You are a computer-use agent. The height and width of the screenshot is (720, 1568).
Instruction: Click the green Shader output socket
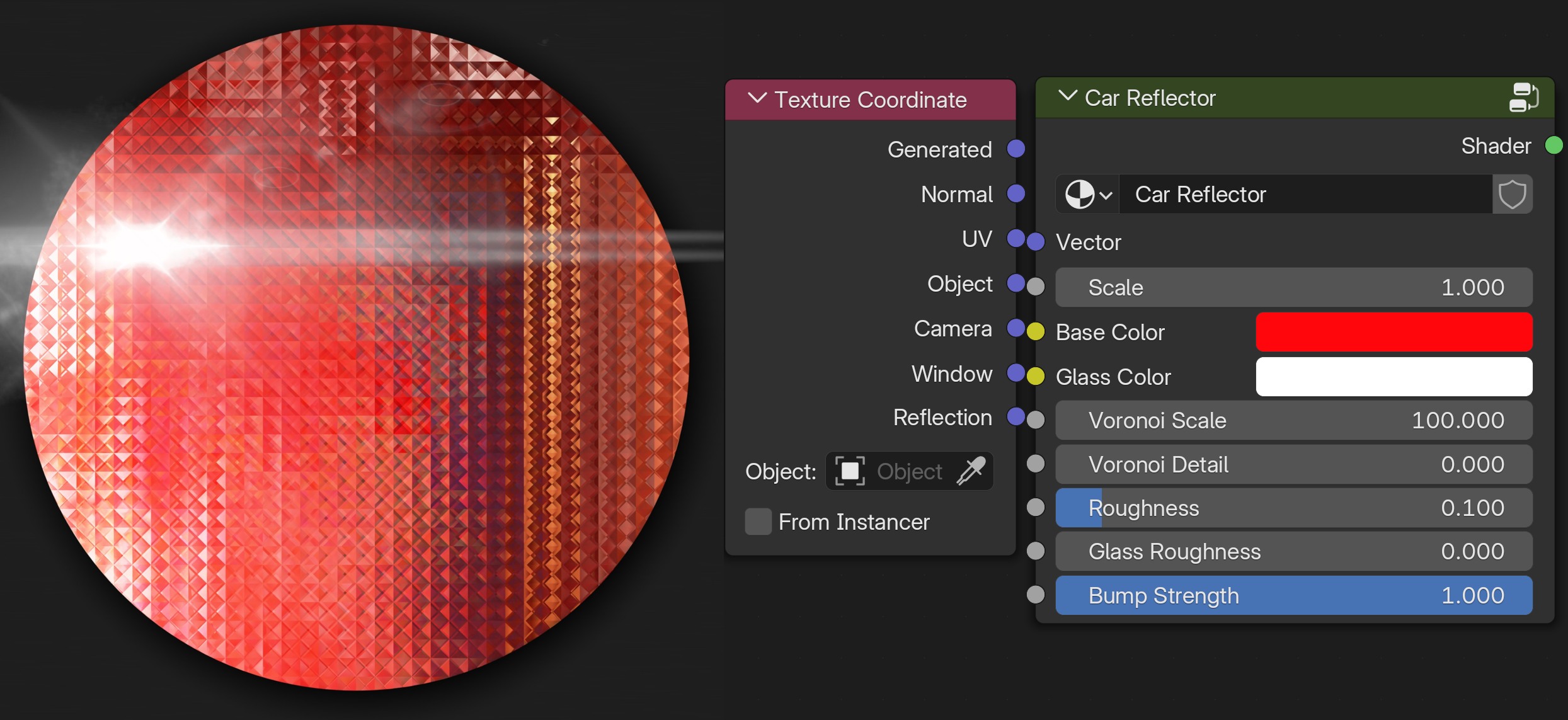tap(1554, 146)
